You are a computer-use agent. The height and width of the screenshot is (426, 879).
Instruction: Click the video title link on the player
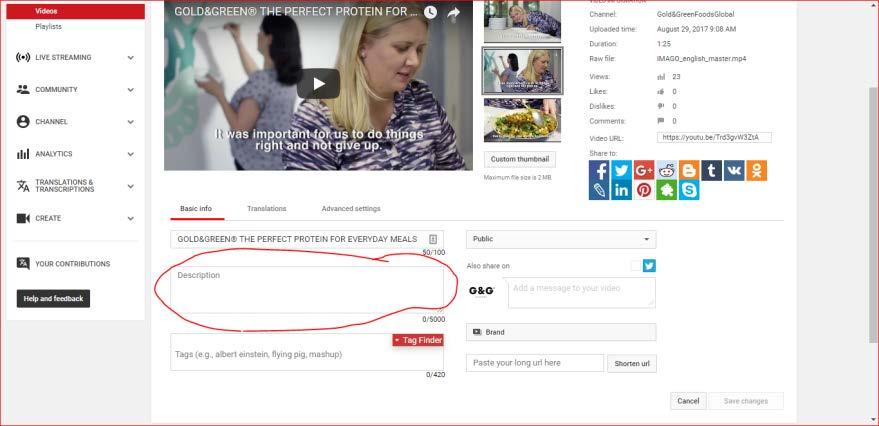[x=296, y=11]
